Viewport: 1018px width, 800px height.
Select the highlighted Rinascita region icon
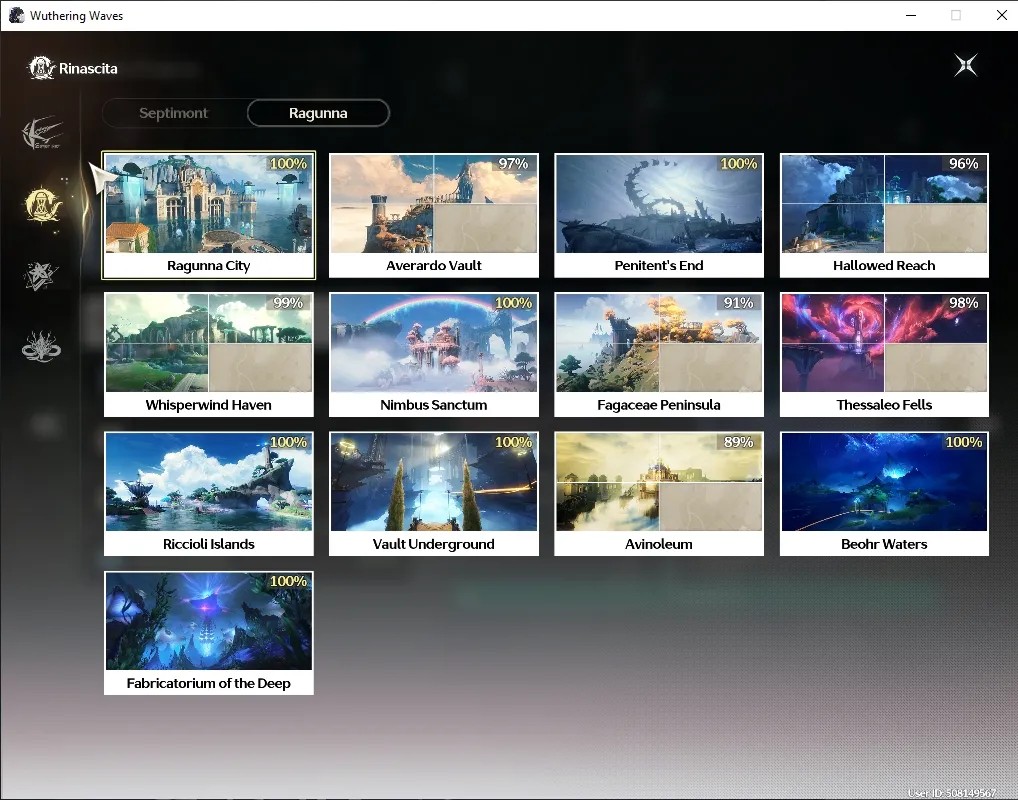42,205
